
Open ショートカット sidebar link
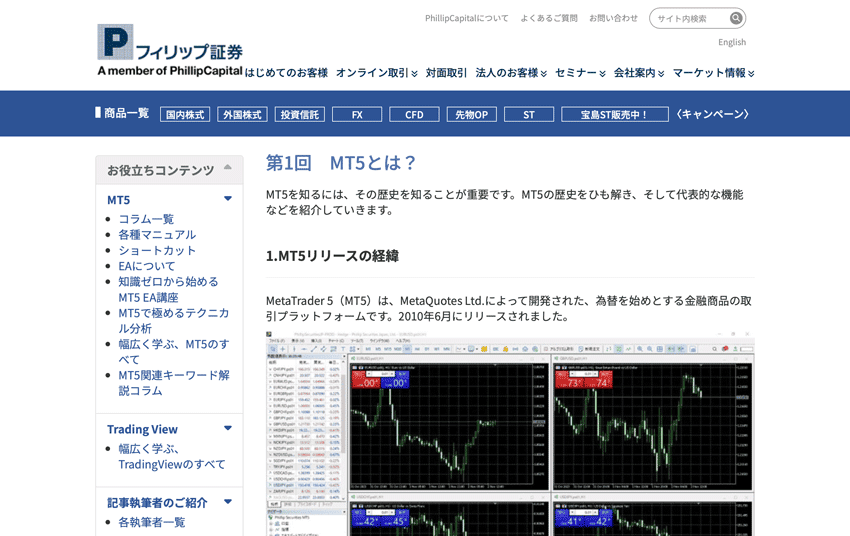157,250
